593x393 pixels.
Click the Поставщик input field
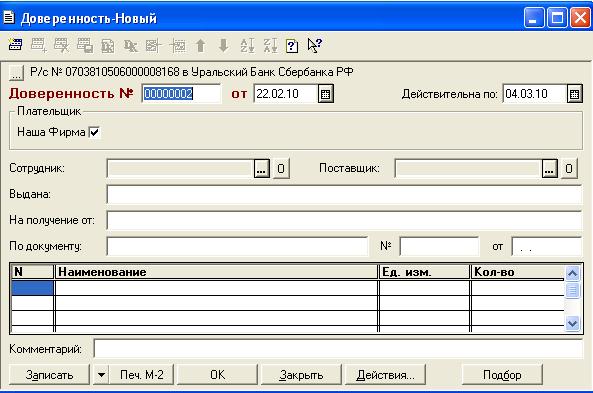click(x=468, y=168)
